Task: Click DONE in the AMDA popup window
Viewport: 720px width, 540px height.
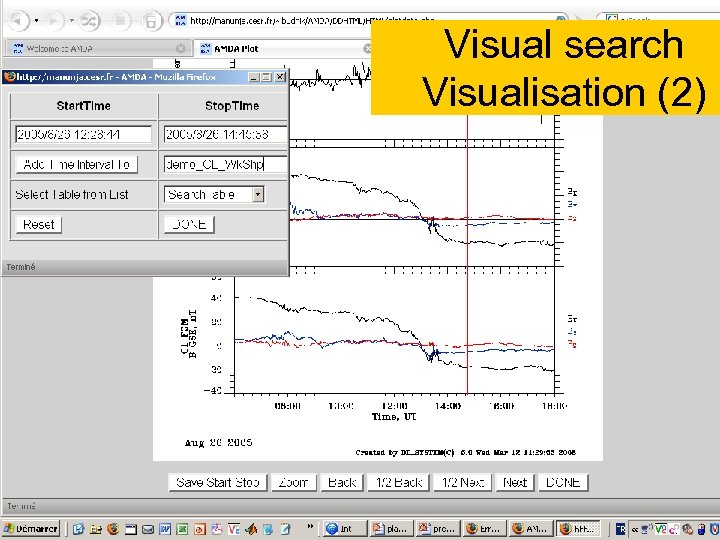Action: (189, 224)
